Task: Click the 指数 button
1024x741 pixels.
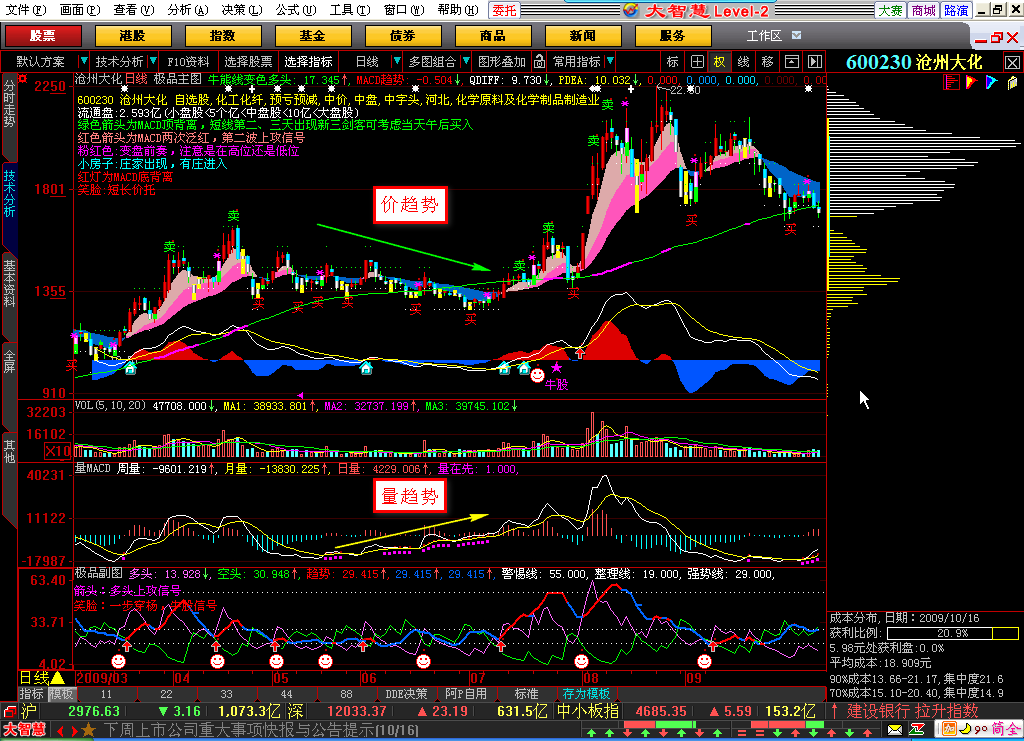Action: 223,35
